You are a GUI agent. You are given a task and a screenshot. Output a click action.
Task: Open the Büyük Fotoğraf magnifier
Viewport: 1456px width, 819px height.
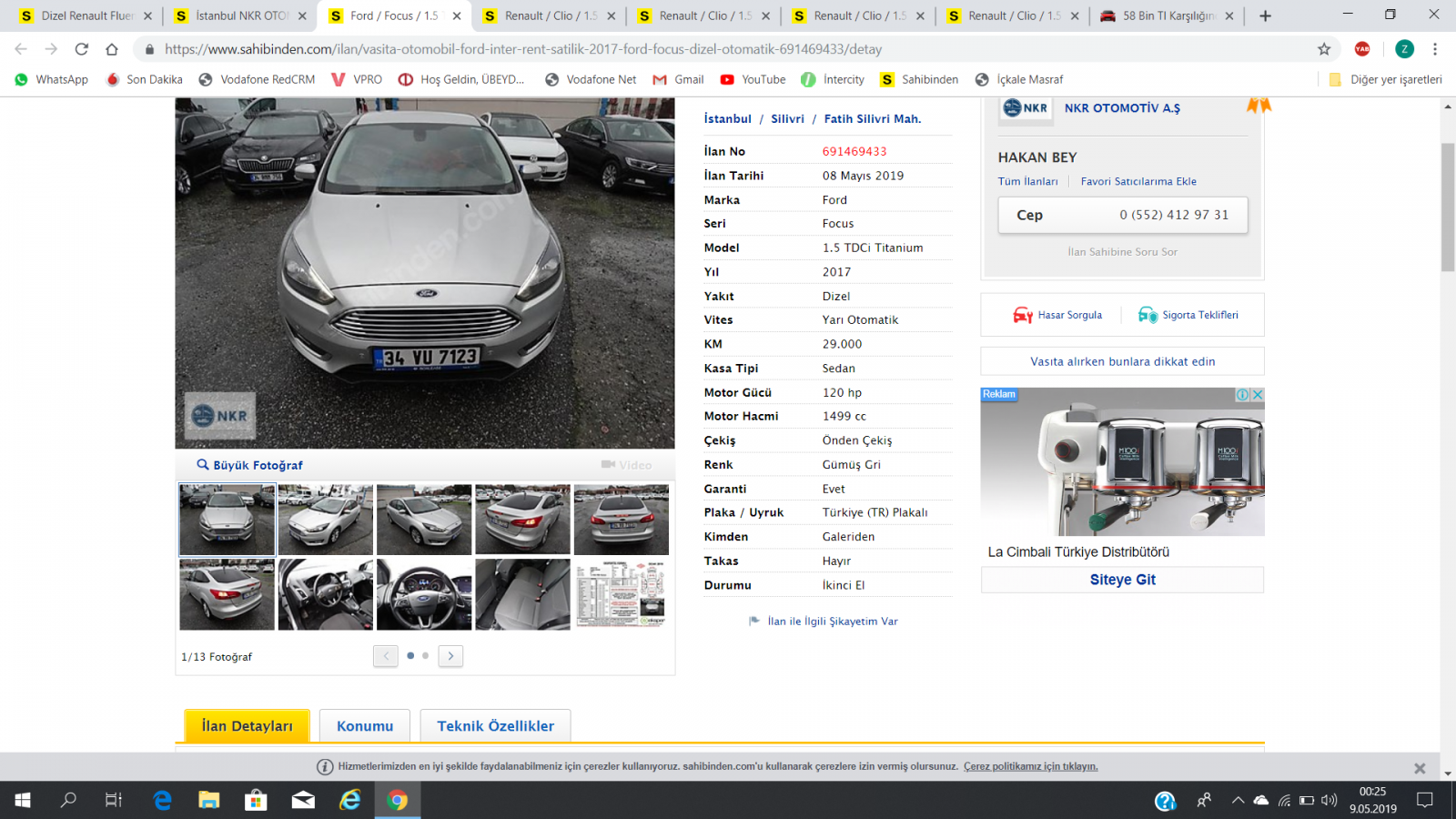click(x=203, y=465)
